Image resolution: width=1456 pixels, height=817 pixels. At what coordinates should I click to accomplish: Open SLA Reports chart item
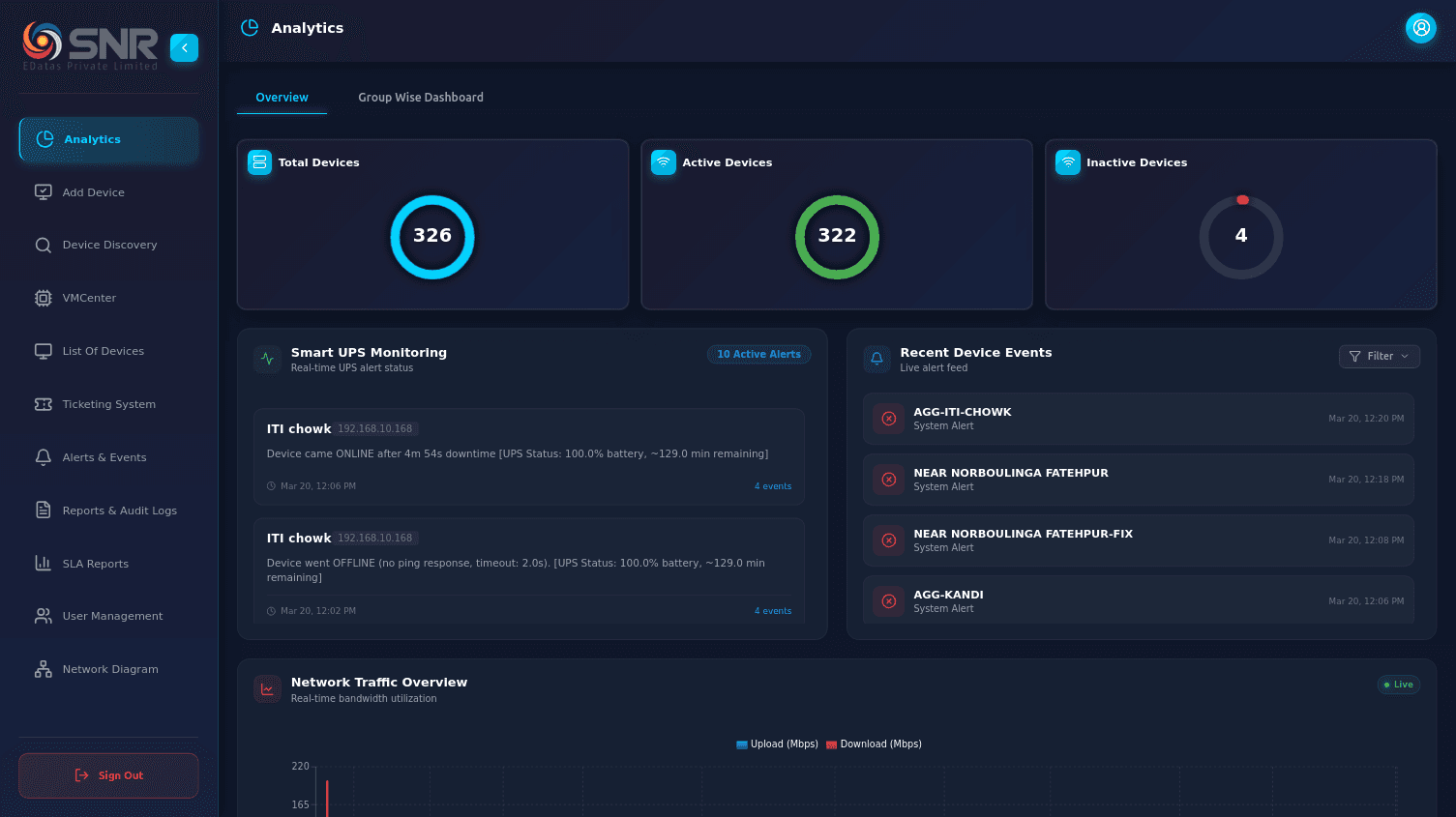(44, 564)
